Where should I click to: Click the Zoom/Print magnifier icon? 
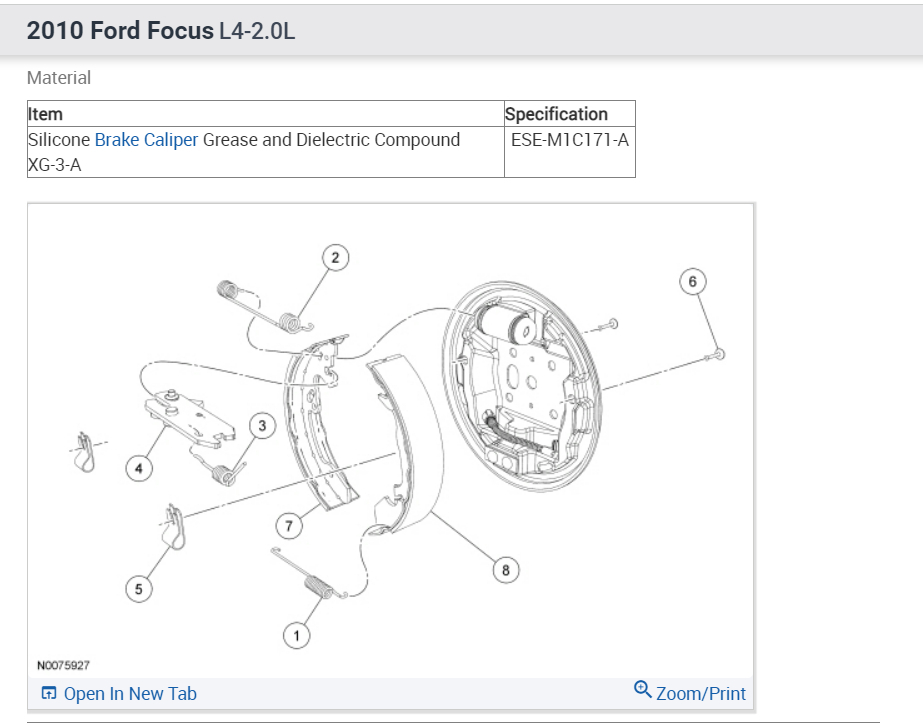[643, 689]
